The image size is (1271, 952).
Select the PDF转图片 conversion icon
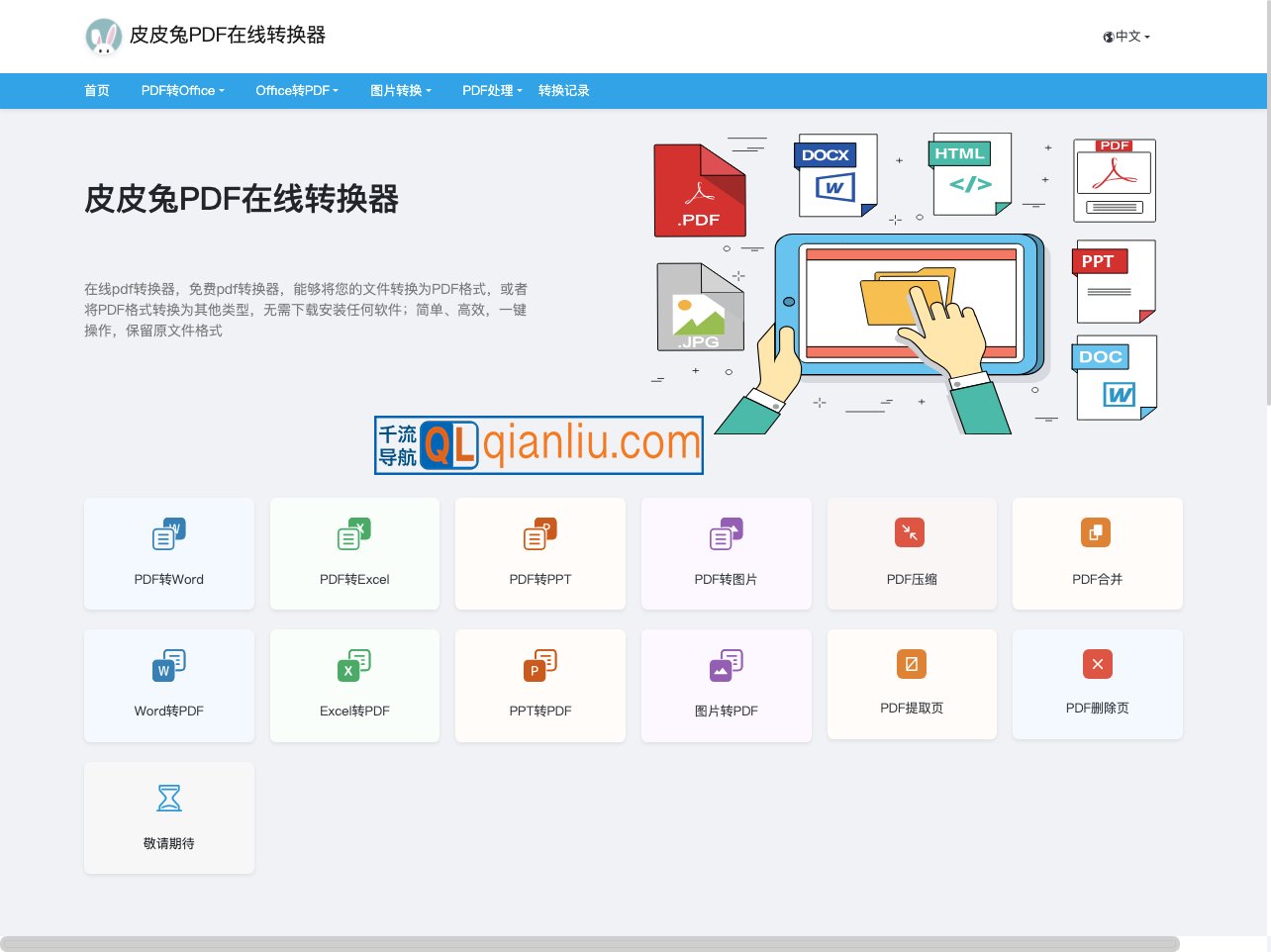(726, 532)
